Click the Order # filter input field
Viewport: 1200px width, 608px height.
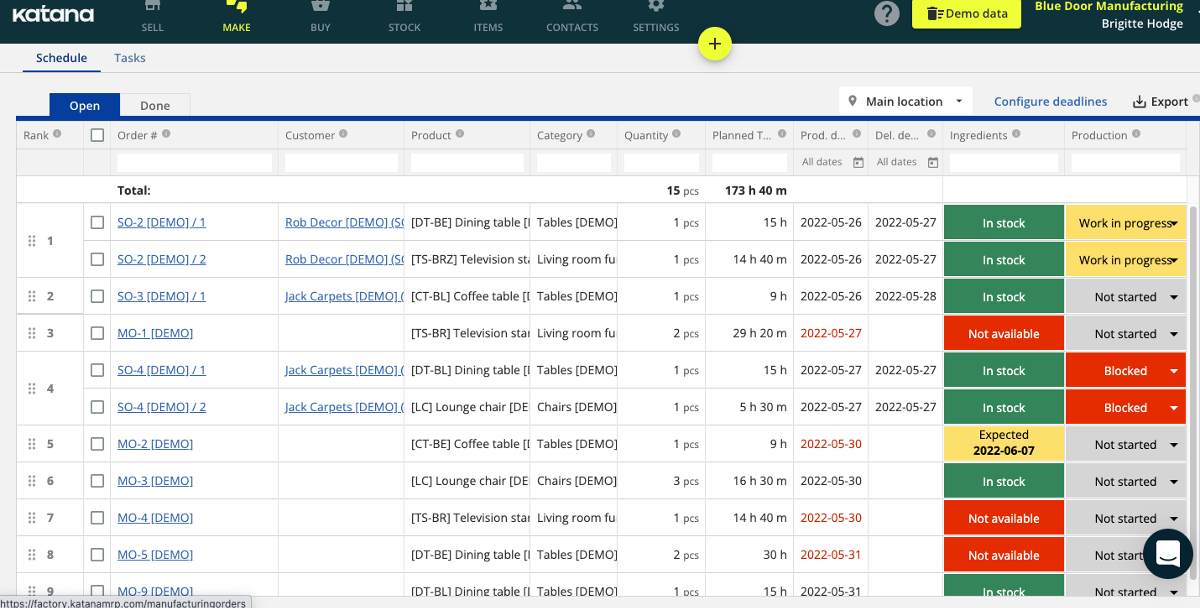194,162
